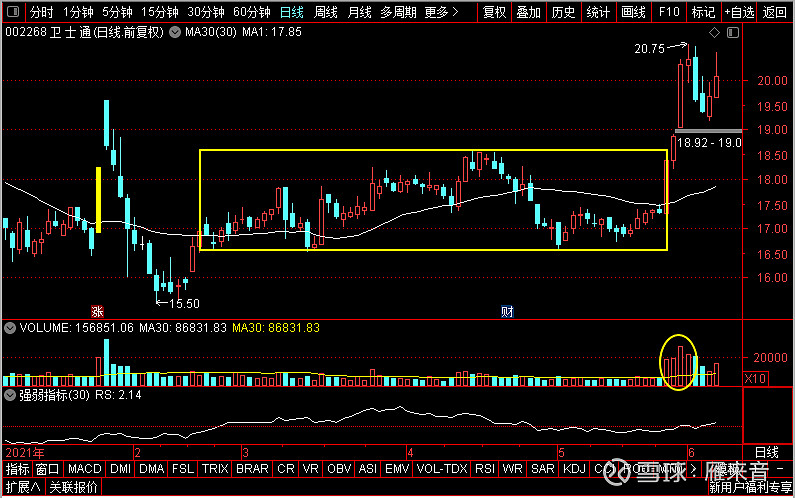Select the VOL-TDX indicator tab
The height and width of the screenshot is (498, 795).
pyautogui.click(x=442, y=469)
